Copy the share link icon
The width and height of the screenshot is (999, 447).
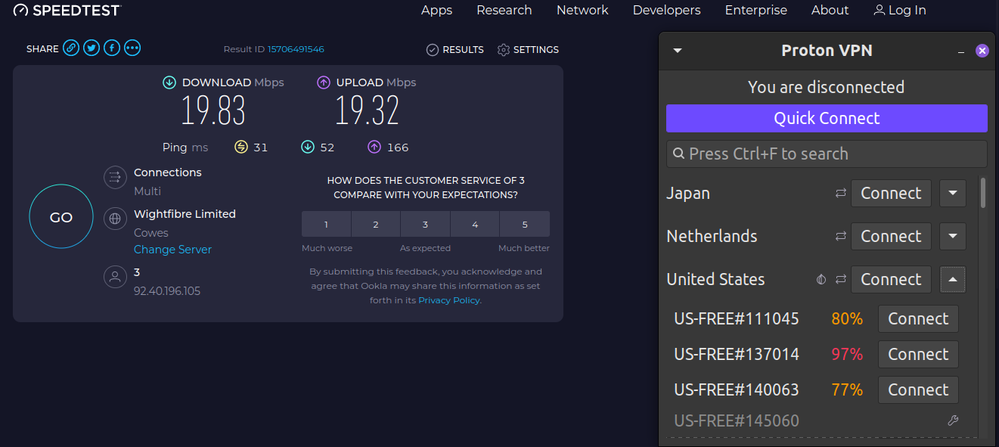71,48
